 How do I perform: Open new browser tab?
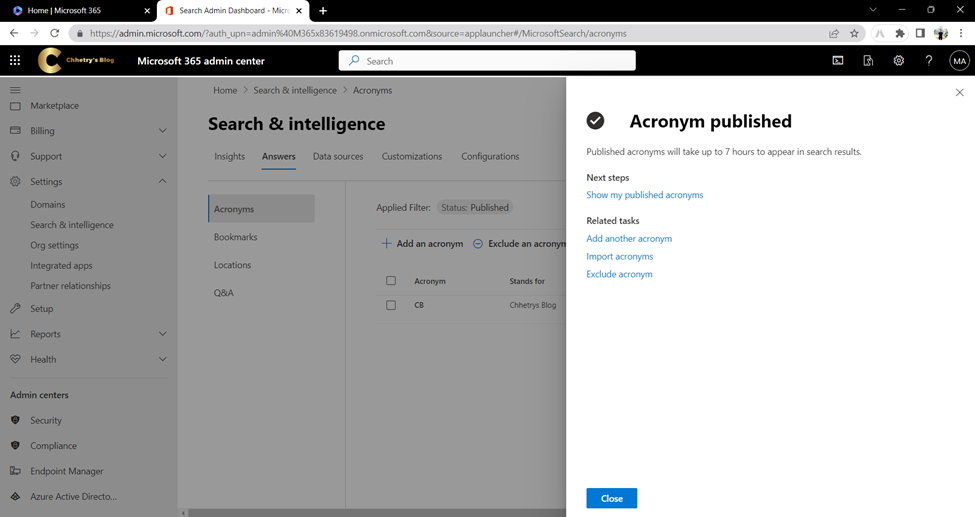tap(323, 11)
